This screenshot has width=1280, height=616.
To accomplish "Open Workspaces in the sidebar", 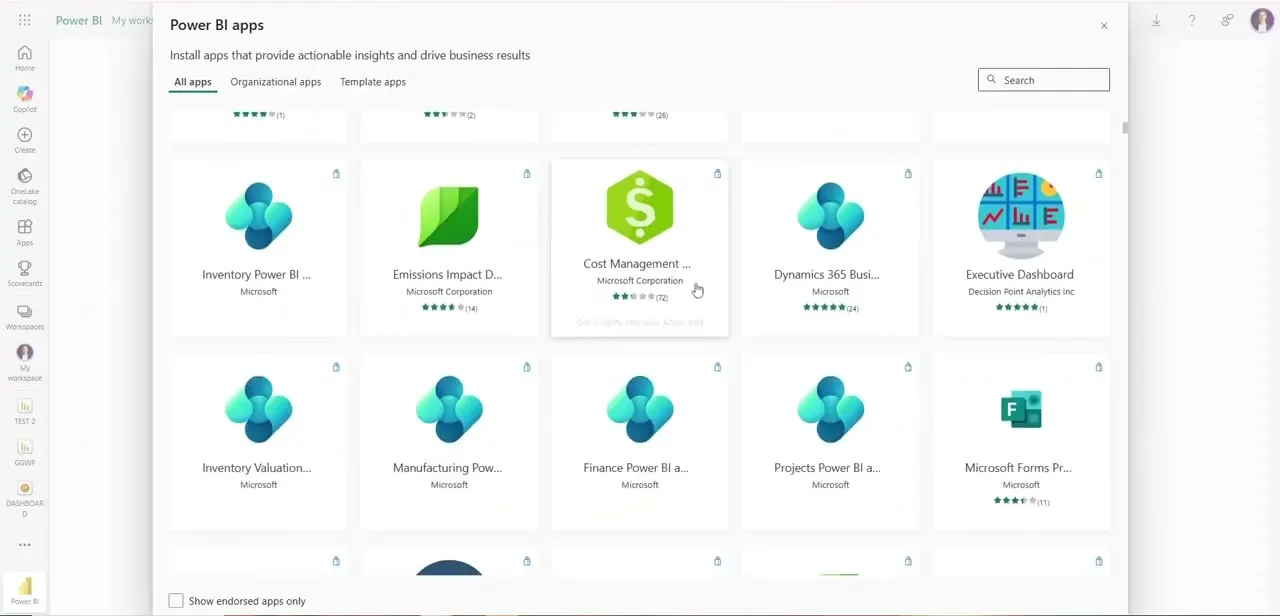I will (25, 317).
